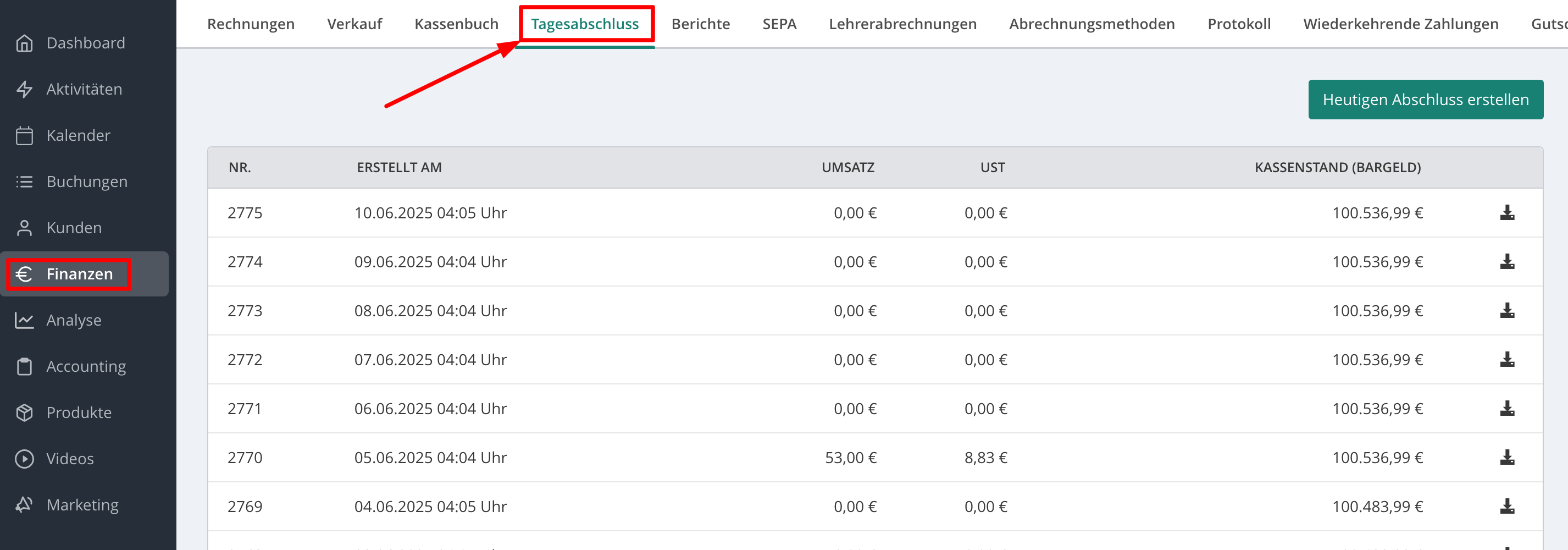Click date 09.06.2025 04:04 Uhr
Viewport: 1568px width, 550px height.
[430, 262]
